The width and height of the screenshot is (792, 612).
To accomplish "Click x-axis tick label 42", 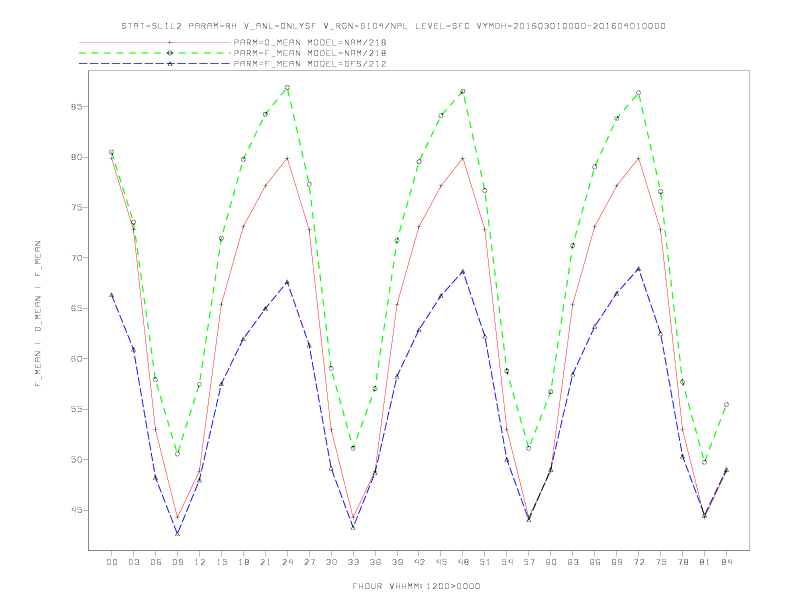I will pos(419,562).
